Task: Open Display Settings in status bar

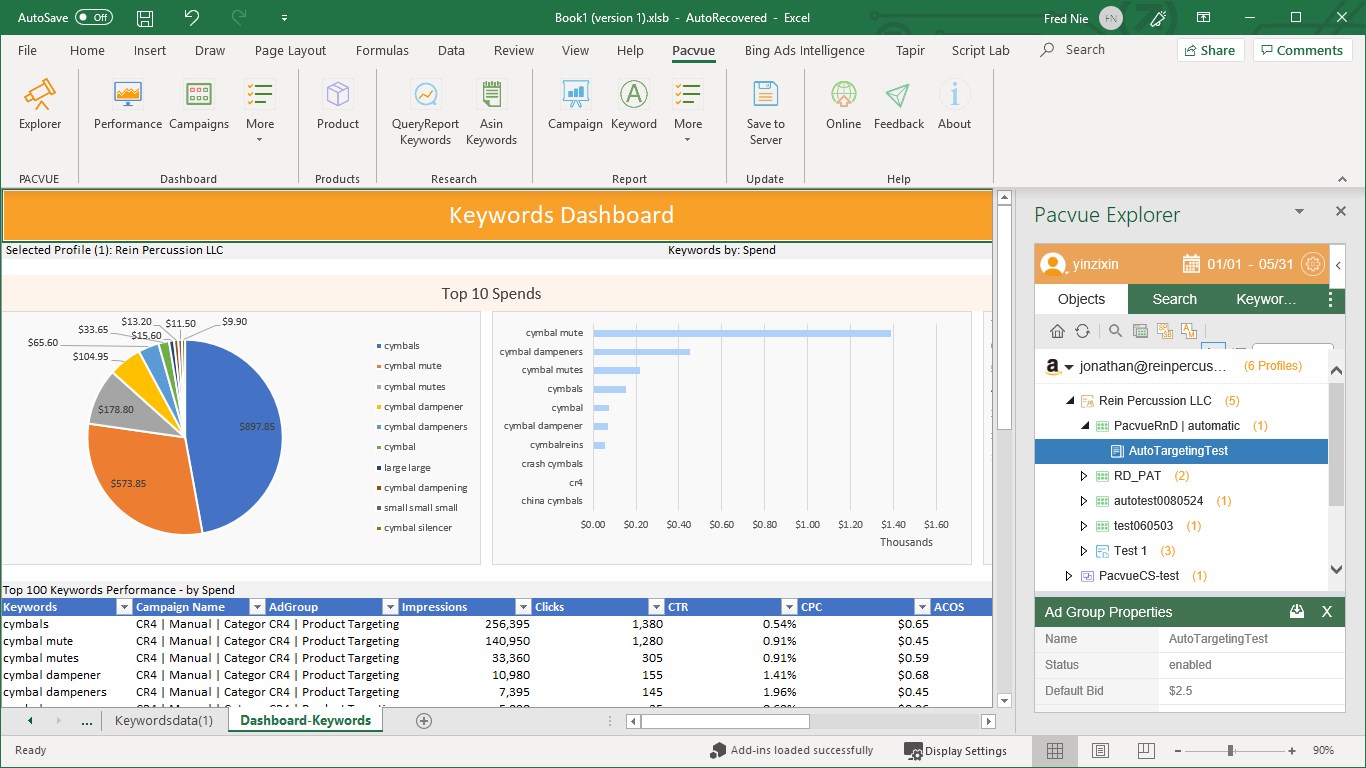Action: 955,751
